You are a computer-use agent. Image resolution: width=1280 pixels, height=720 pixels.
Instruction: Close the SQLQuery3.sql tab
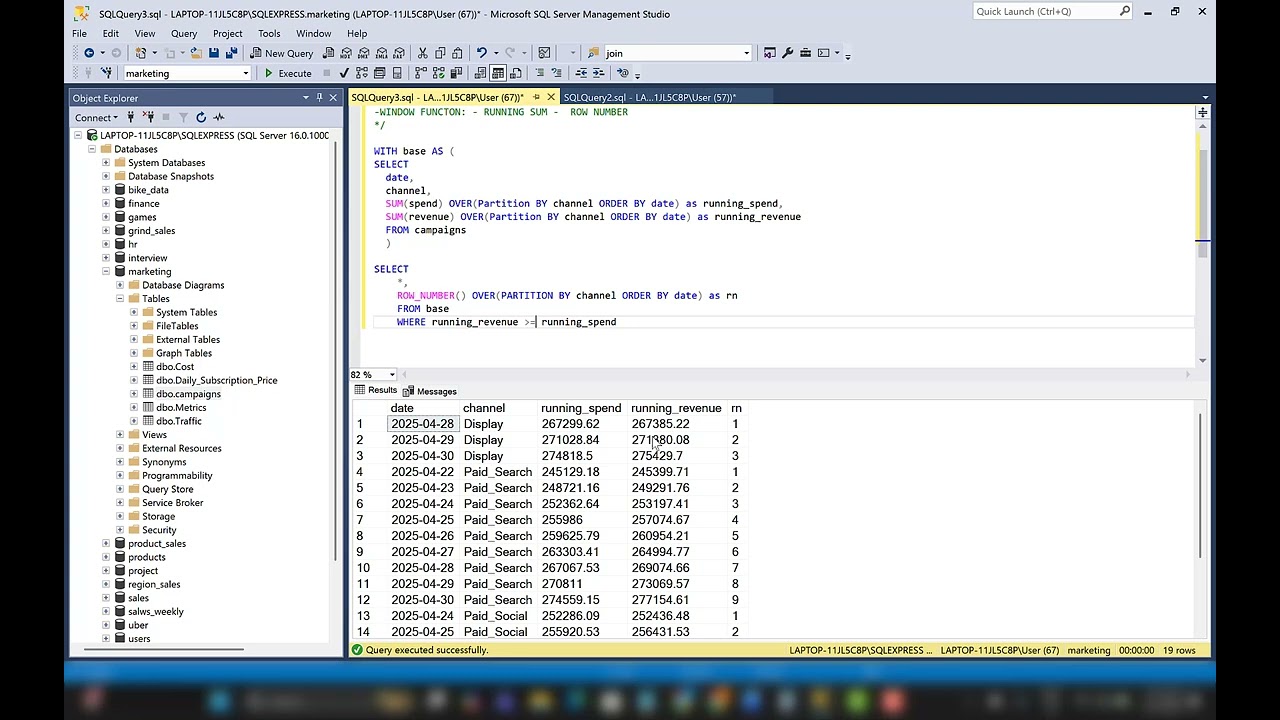pos(551,97)
